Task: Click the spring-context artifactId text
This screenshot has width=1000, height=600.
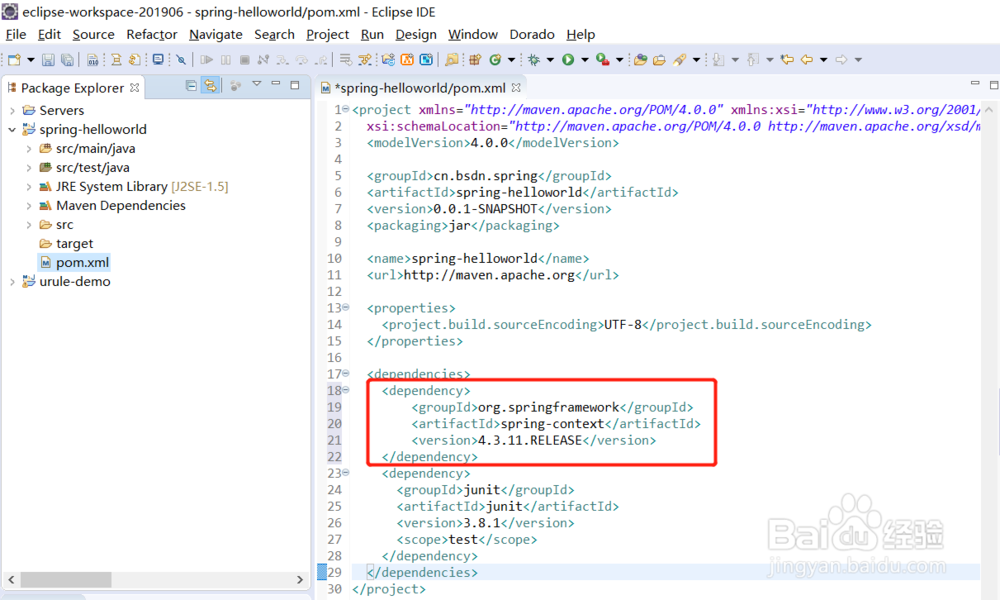Action: [552, 423]
